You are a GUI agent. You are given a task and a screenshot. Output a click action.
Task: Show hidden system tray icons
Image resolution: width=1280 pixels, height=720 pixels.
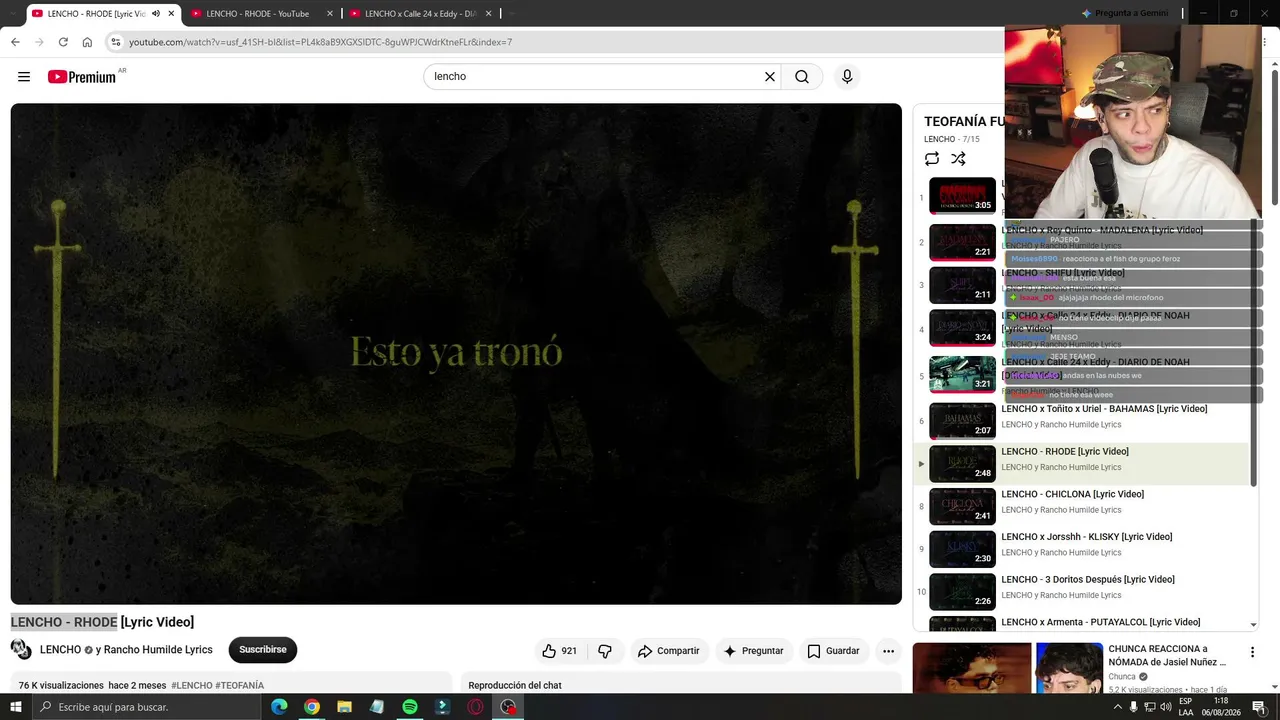point(1117,707)
